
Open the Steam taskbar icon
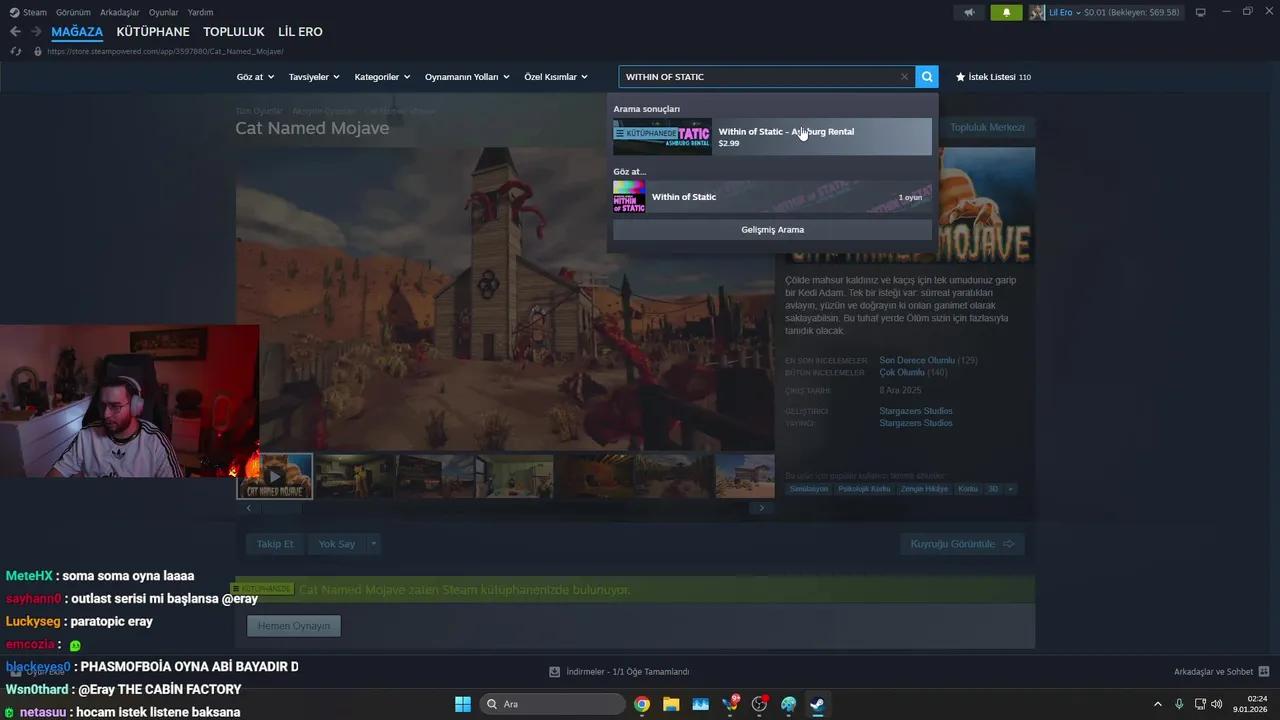coord(817,704)
